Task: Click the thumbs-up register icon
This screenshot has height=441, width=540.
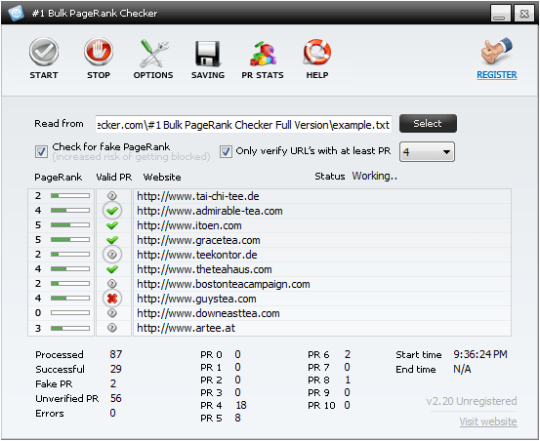Action: click(x=497, y=51)
